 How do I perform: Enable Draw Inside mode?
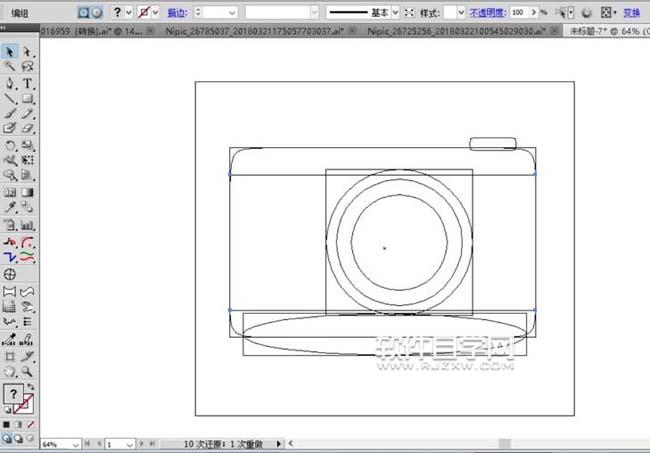pyautogui.click(x=30, y=438)
